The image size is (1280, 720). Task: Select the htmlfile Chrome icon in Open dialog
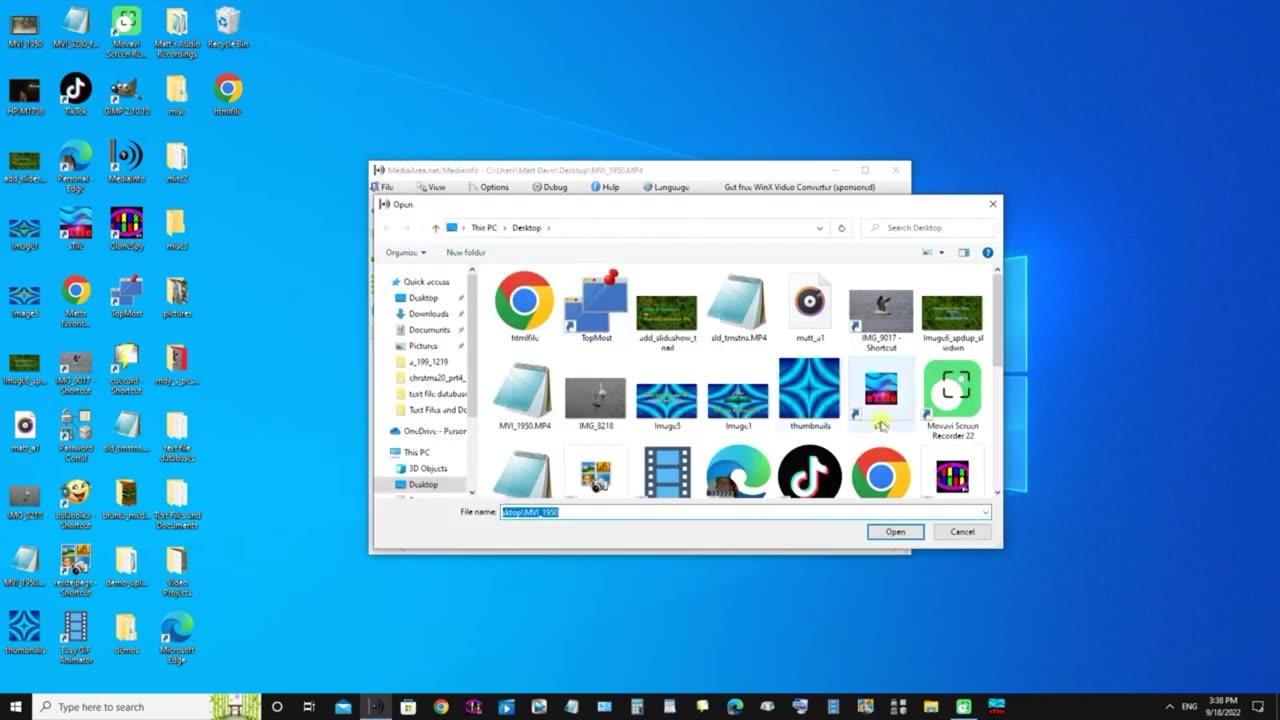(524, 306)
